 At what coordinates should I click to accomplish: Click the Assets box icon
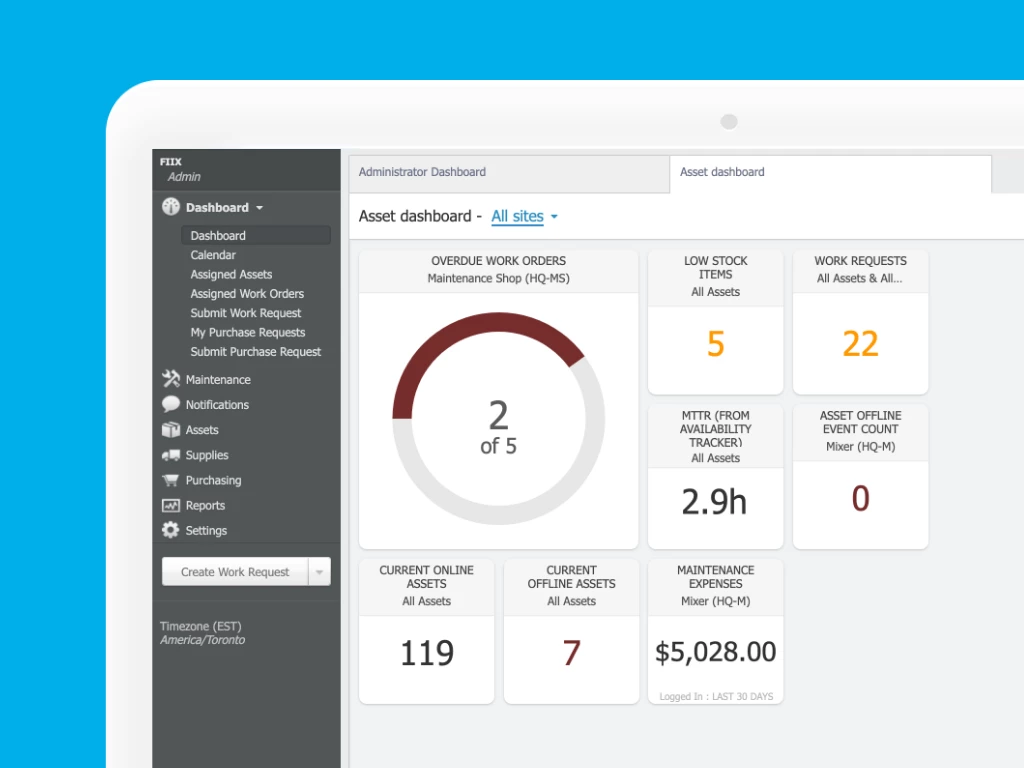pyautogui.click(x=170, y=430)
